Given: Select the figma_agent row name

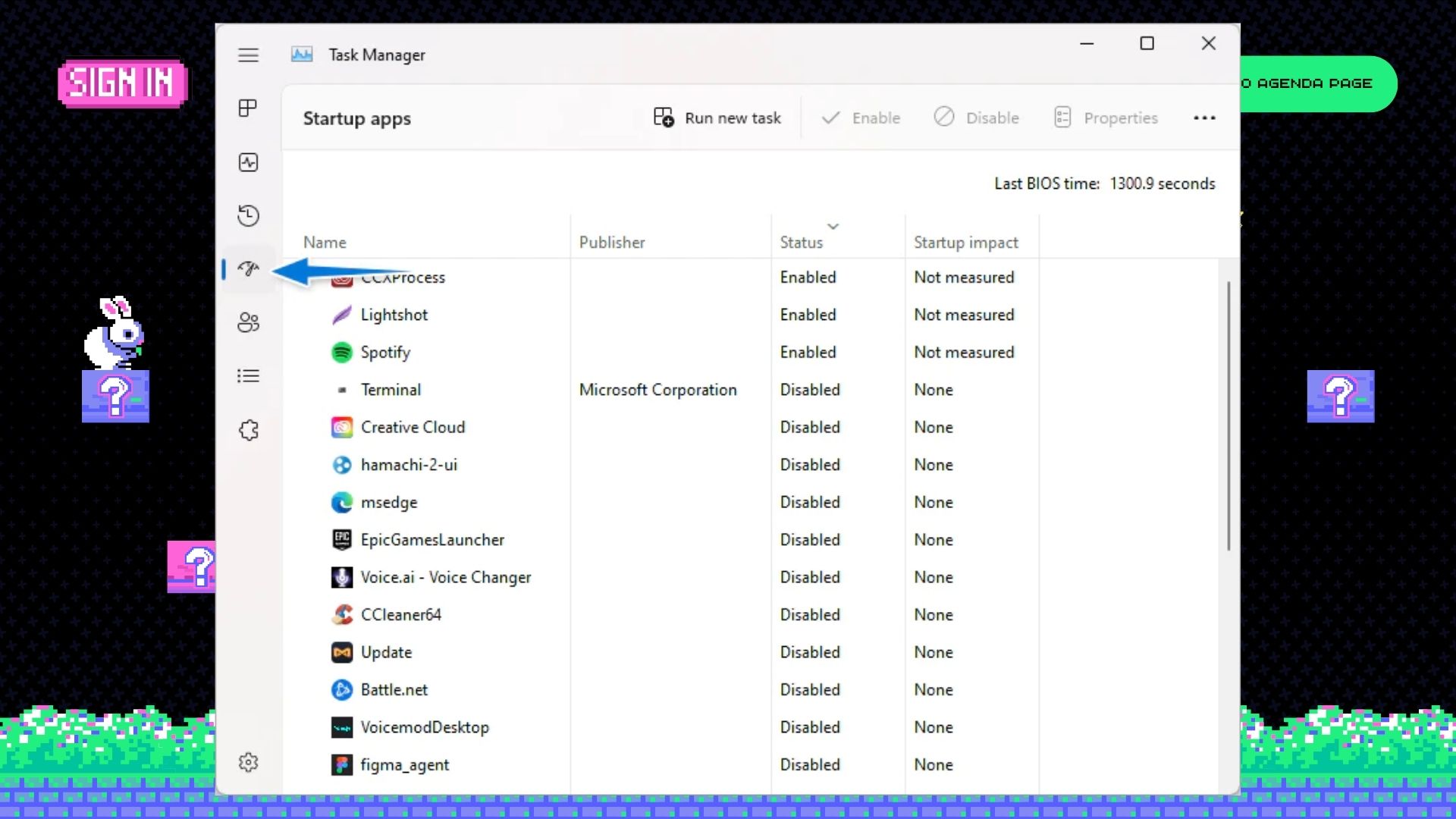Looking at the screenshot, I should pos(405,765).
